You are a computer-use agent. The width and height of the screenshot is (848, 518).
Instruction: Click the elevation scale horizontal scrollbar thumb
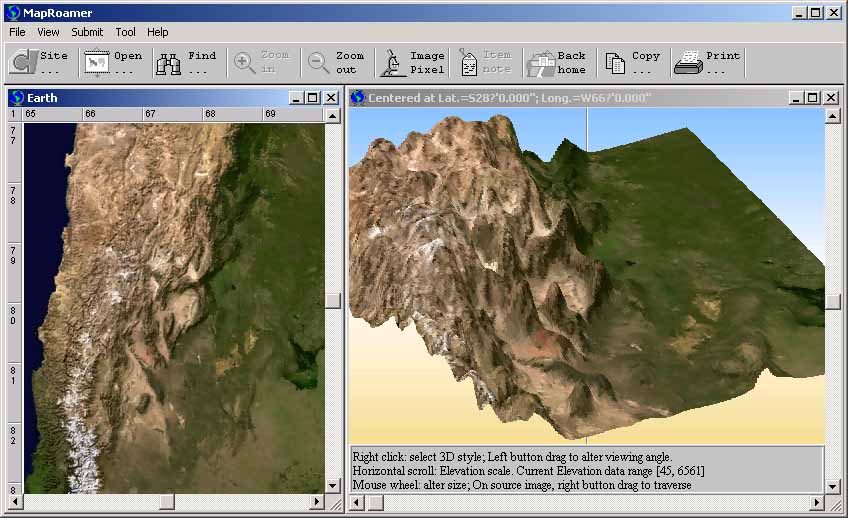click(x=376, y=503)
